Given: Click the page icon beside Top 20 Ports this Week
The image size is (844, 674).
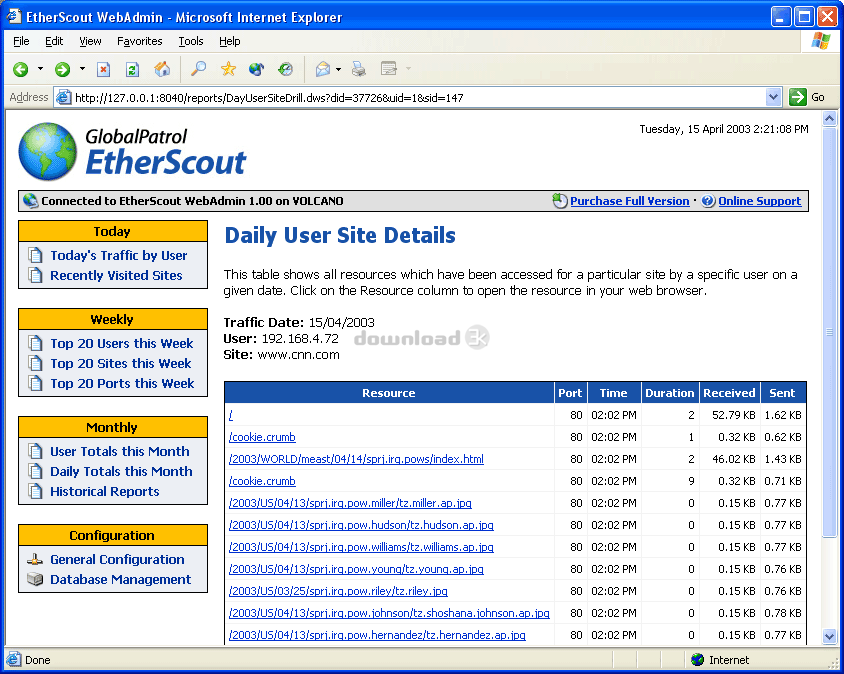Looking at the screenshot, I should point(36,383).
